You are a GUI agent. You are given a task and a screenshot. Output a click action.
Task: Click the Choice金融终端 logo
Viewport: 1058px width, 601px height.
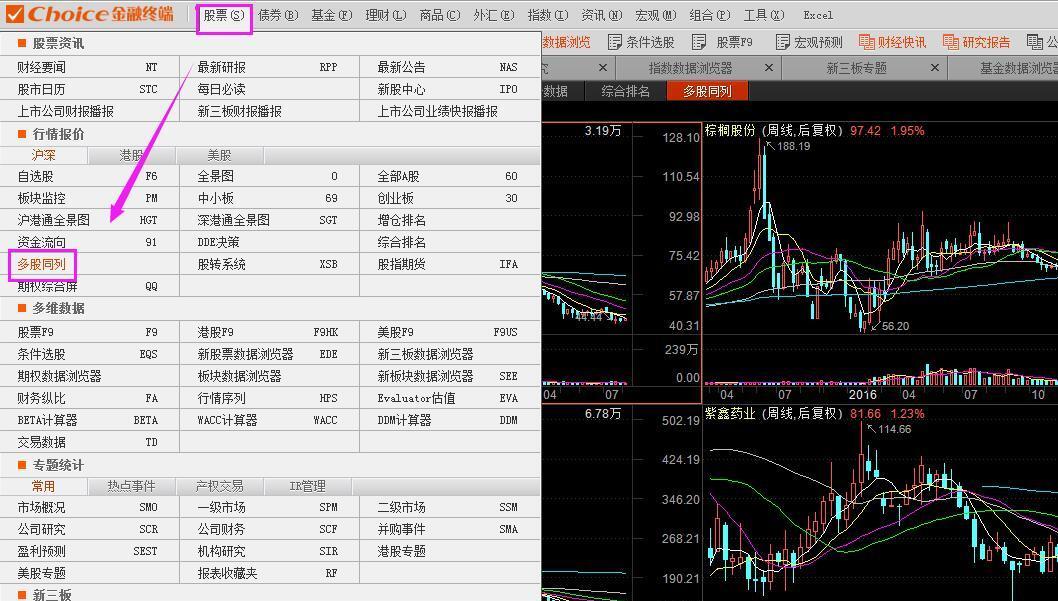[x=89, y=14]
